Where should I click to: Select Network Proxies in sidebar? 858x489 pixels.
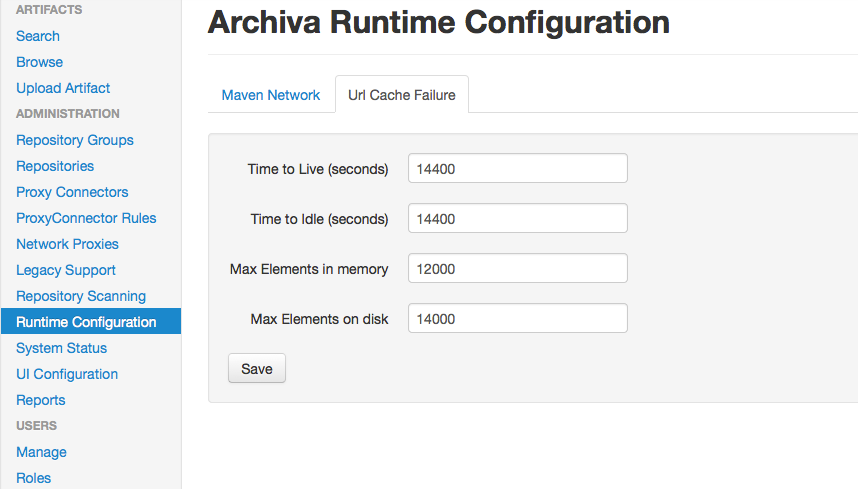[x=67, y=244]
